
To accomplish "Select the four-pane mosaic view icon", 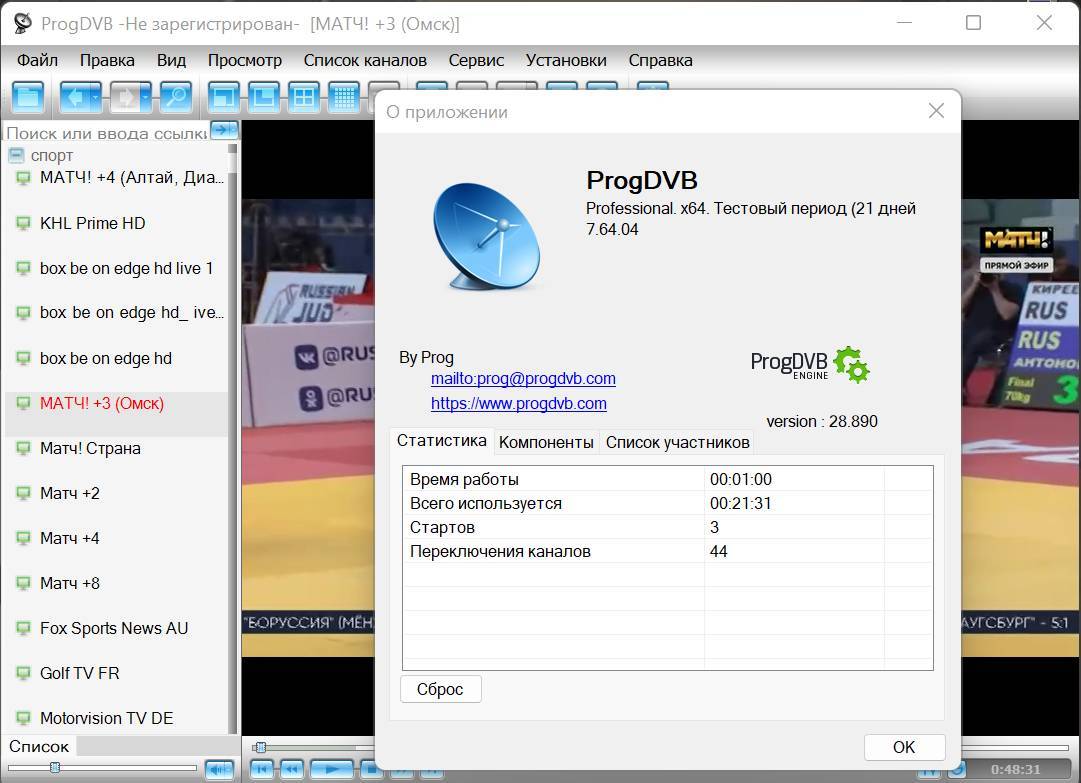I will [303, 97].
